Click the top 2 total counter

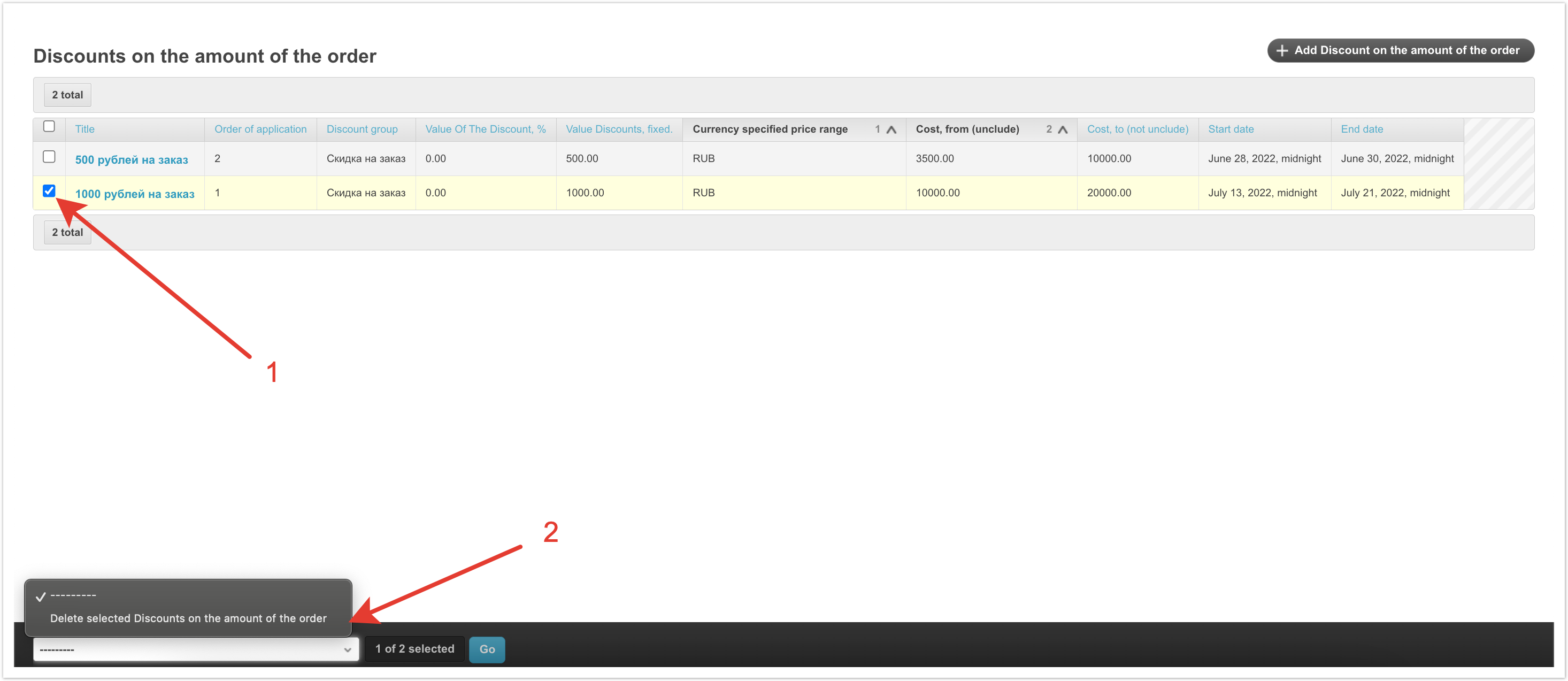[67, 95]
